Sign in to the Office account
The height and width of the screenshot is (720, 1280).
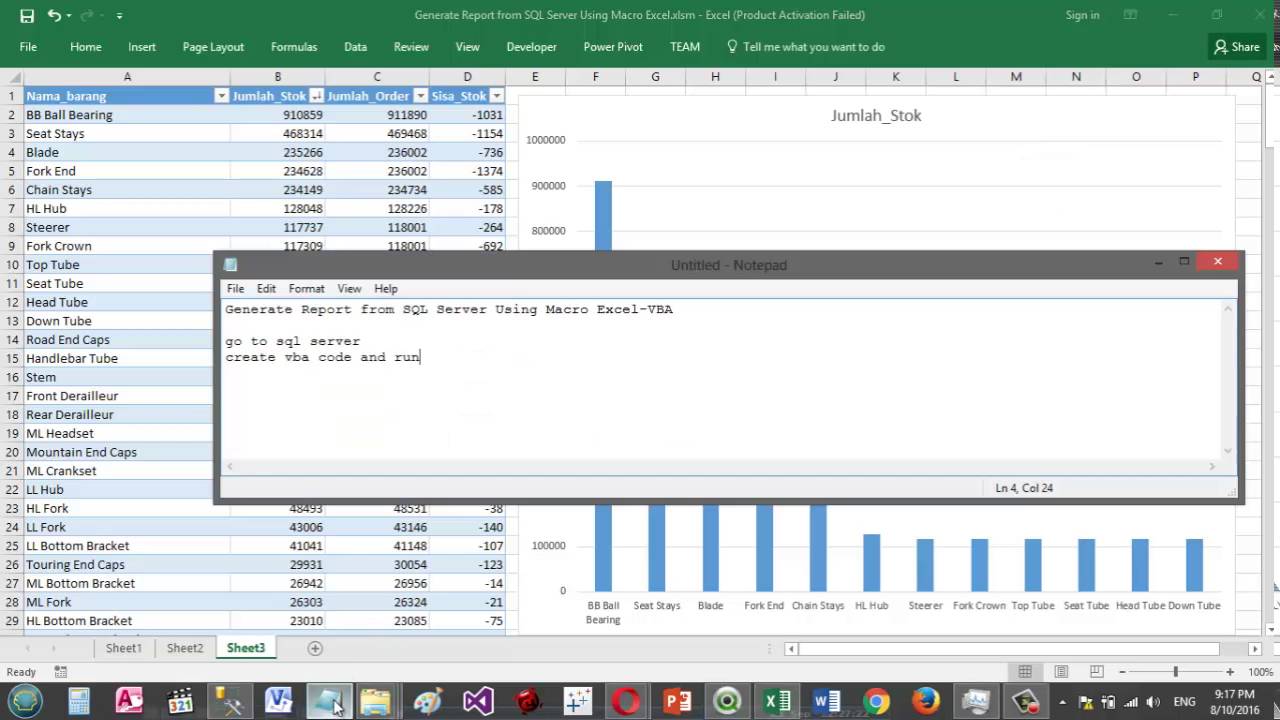pyautogui.click(x=1082, y=15)
